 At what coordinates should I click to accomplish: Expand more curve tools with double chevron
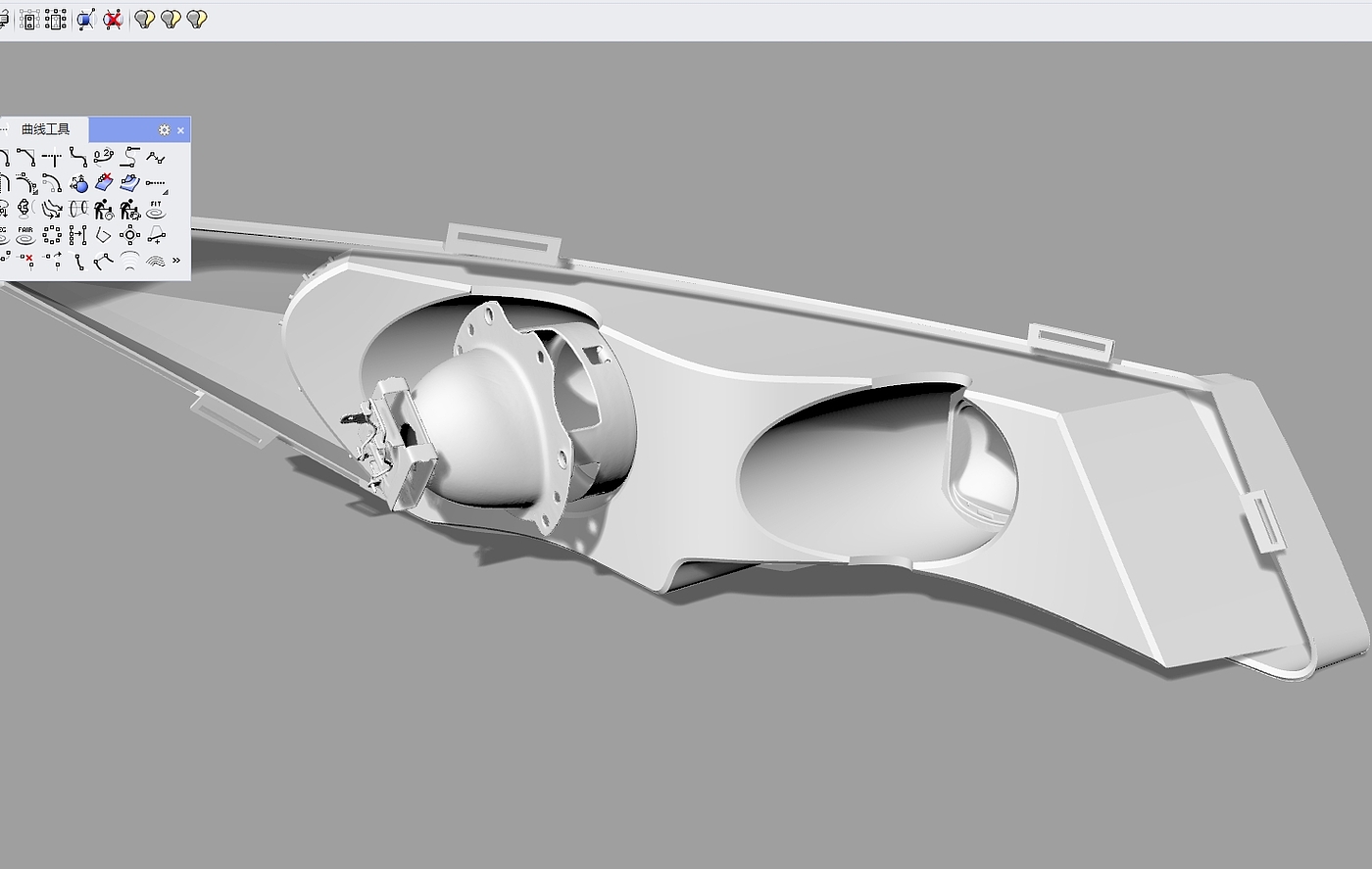click(x=176, y=261)
